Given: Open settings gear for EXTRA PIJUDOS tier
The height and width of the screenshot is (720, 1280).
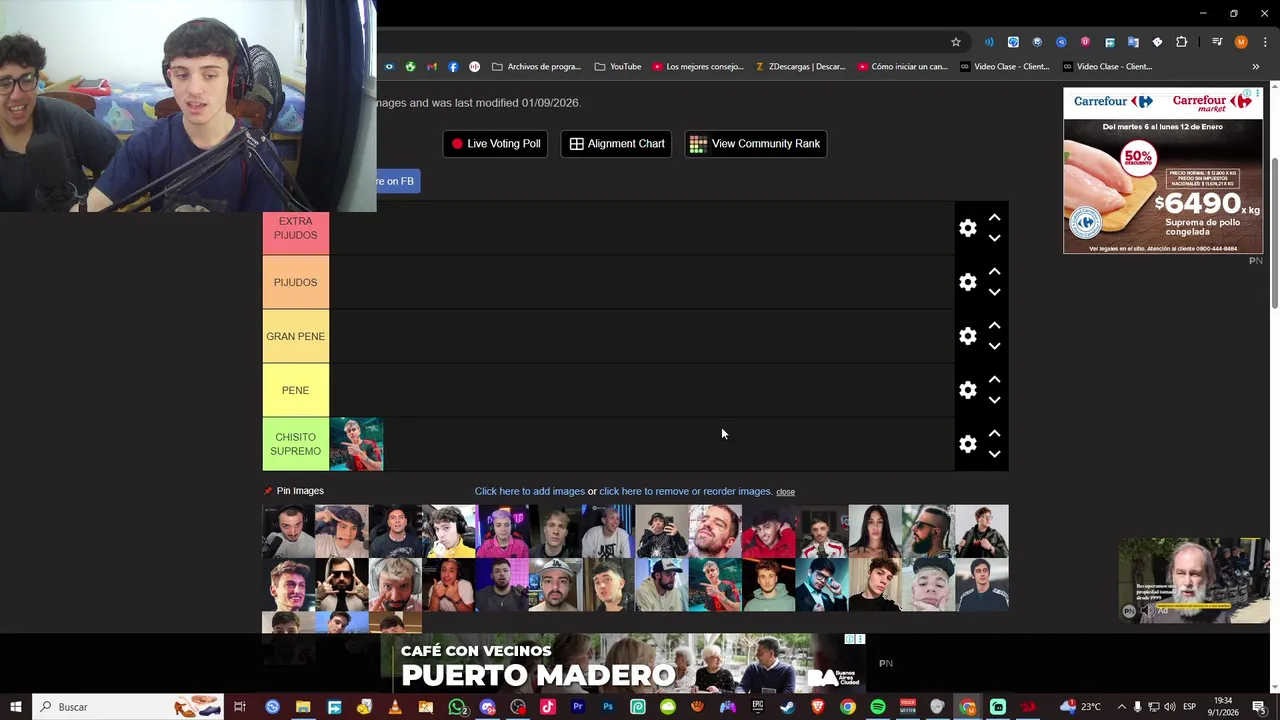Looking at the screenshot, I should (967, 228).
